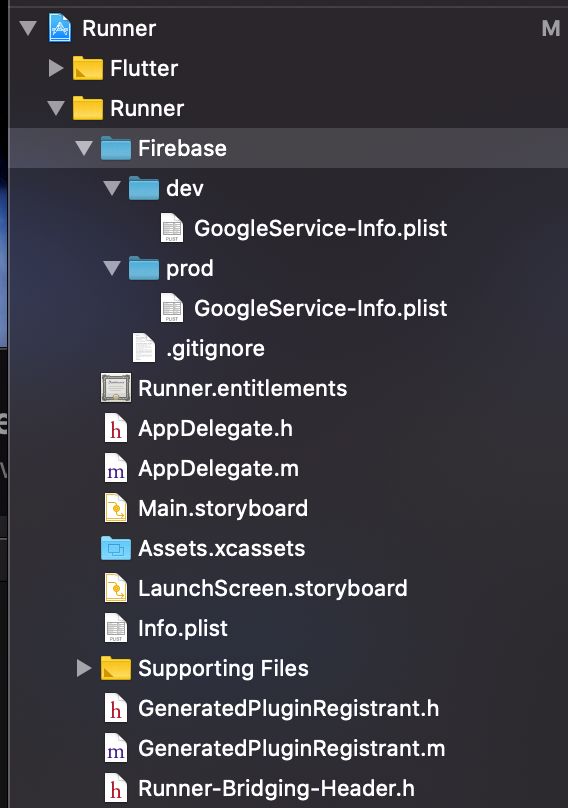This screenshot has height=808, width=568.
Task: Click the .gitignore document icon
Action: click(x=144, y=348)
